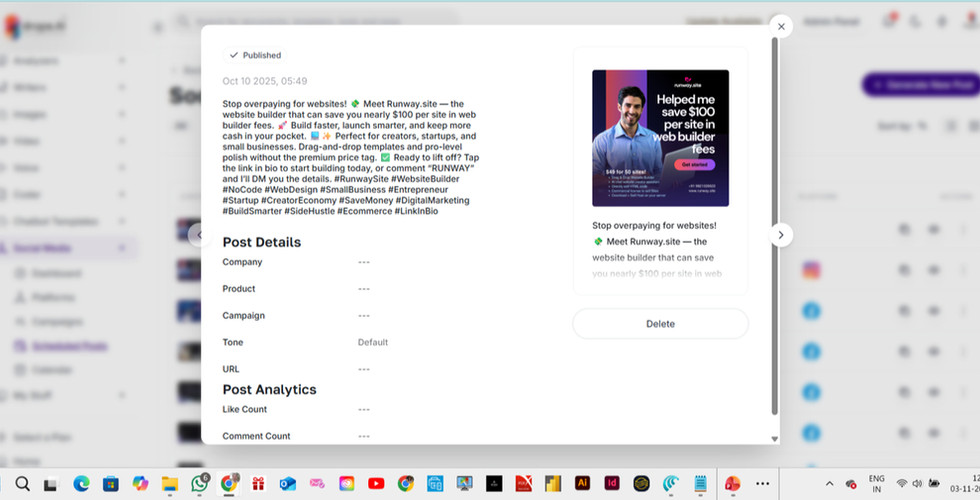The width and height of the screenshot is (980, 500).
Task: Open Windows Search from the taskbar
Action: click(x=22, y=484)
